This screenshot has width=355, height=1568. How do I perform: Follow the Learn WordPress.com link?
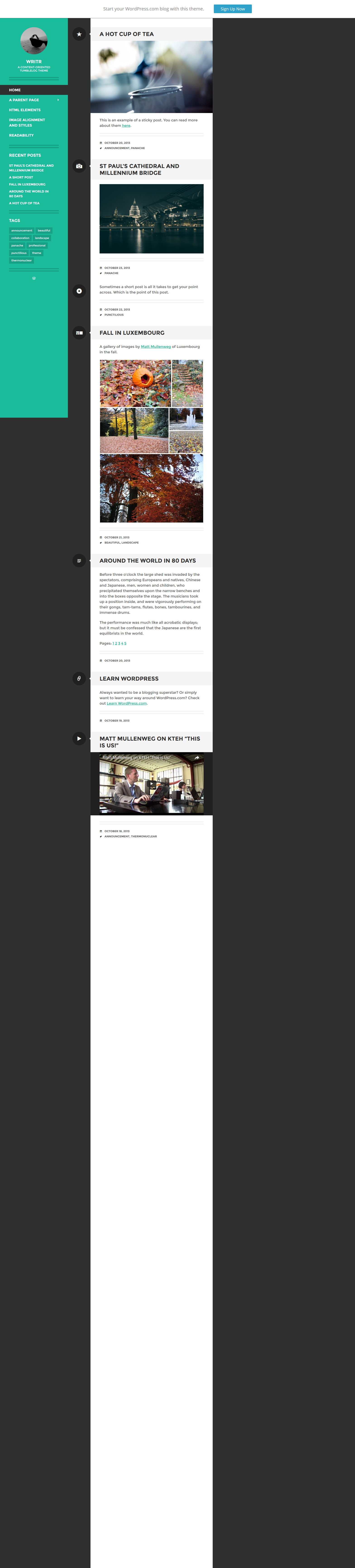(126, 704)
